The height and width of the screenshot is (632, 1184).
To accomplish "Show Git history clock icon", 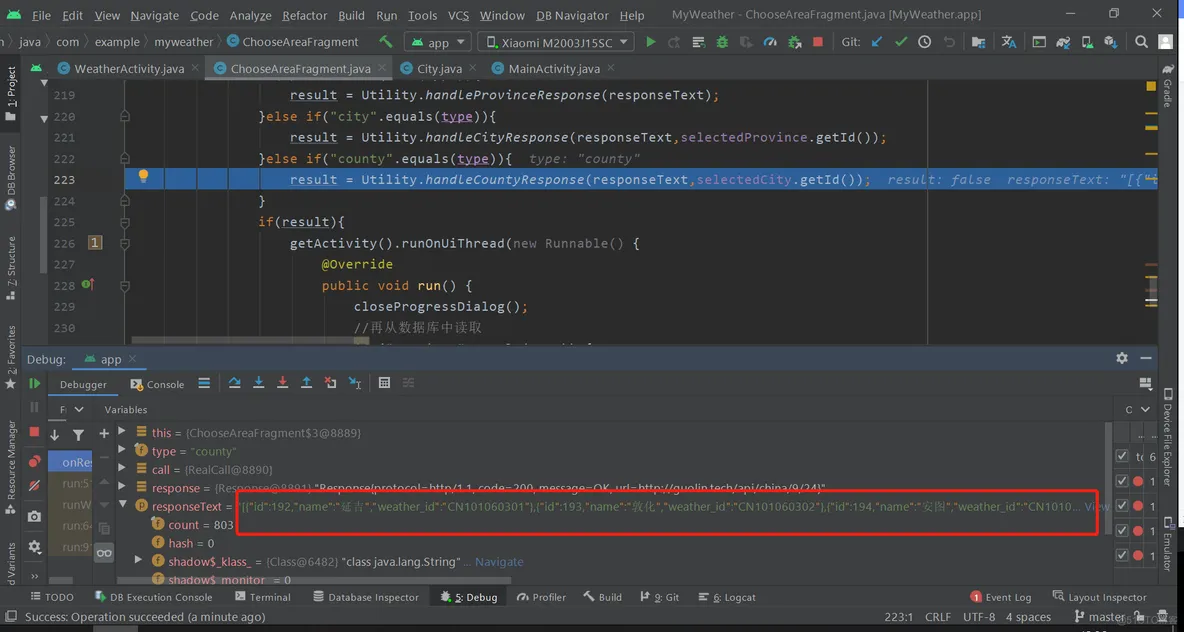I will (x=924, y=42).
